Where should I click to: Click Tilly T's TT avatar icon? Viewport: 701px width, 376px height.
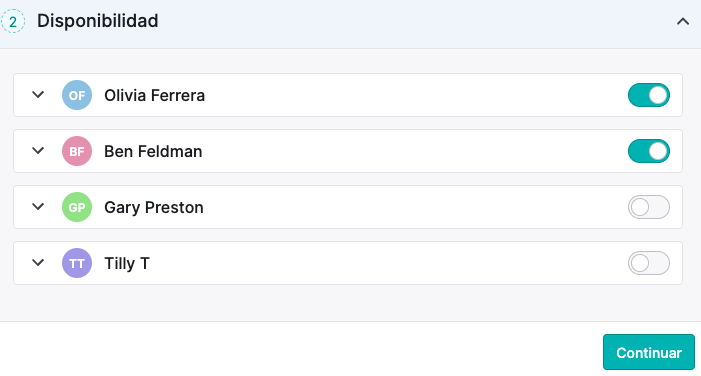point(77,263)
